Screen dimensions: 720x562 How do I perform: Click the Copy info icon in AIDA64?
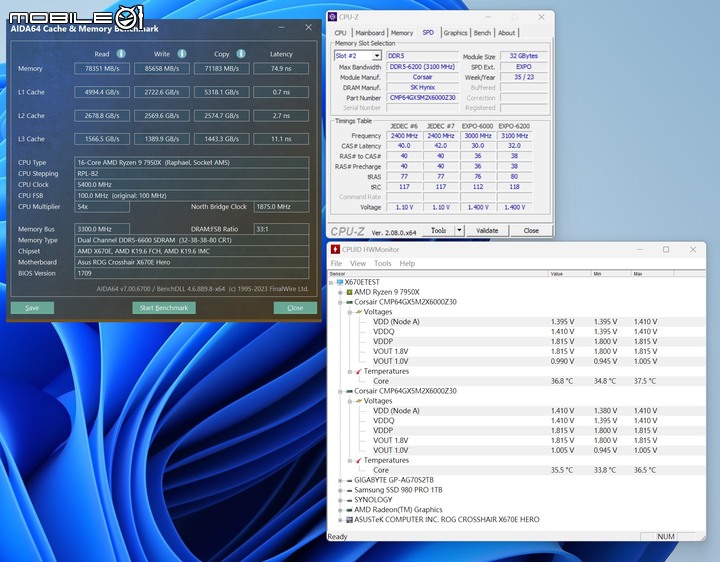tap(241, 54)
